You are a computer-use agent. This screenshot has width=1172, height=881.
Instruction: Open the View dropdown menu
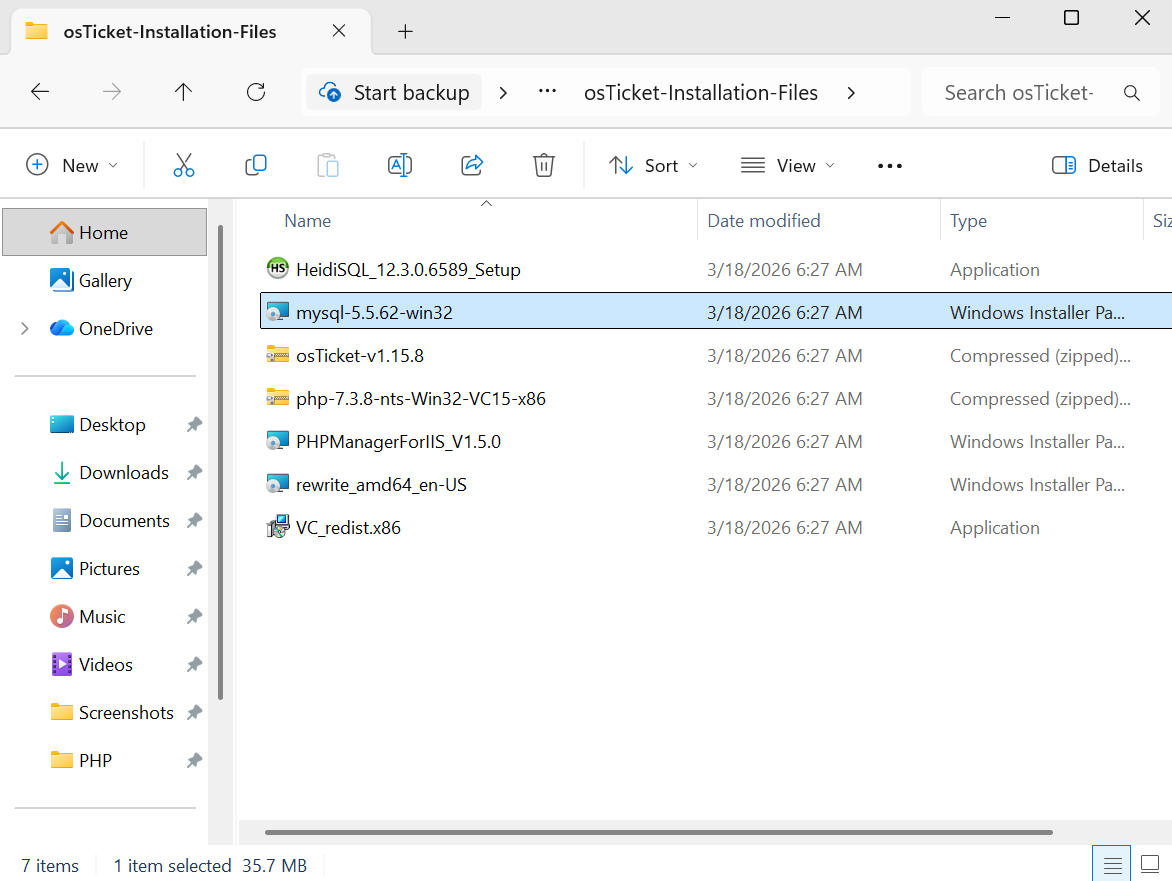787,165
